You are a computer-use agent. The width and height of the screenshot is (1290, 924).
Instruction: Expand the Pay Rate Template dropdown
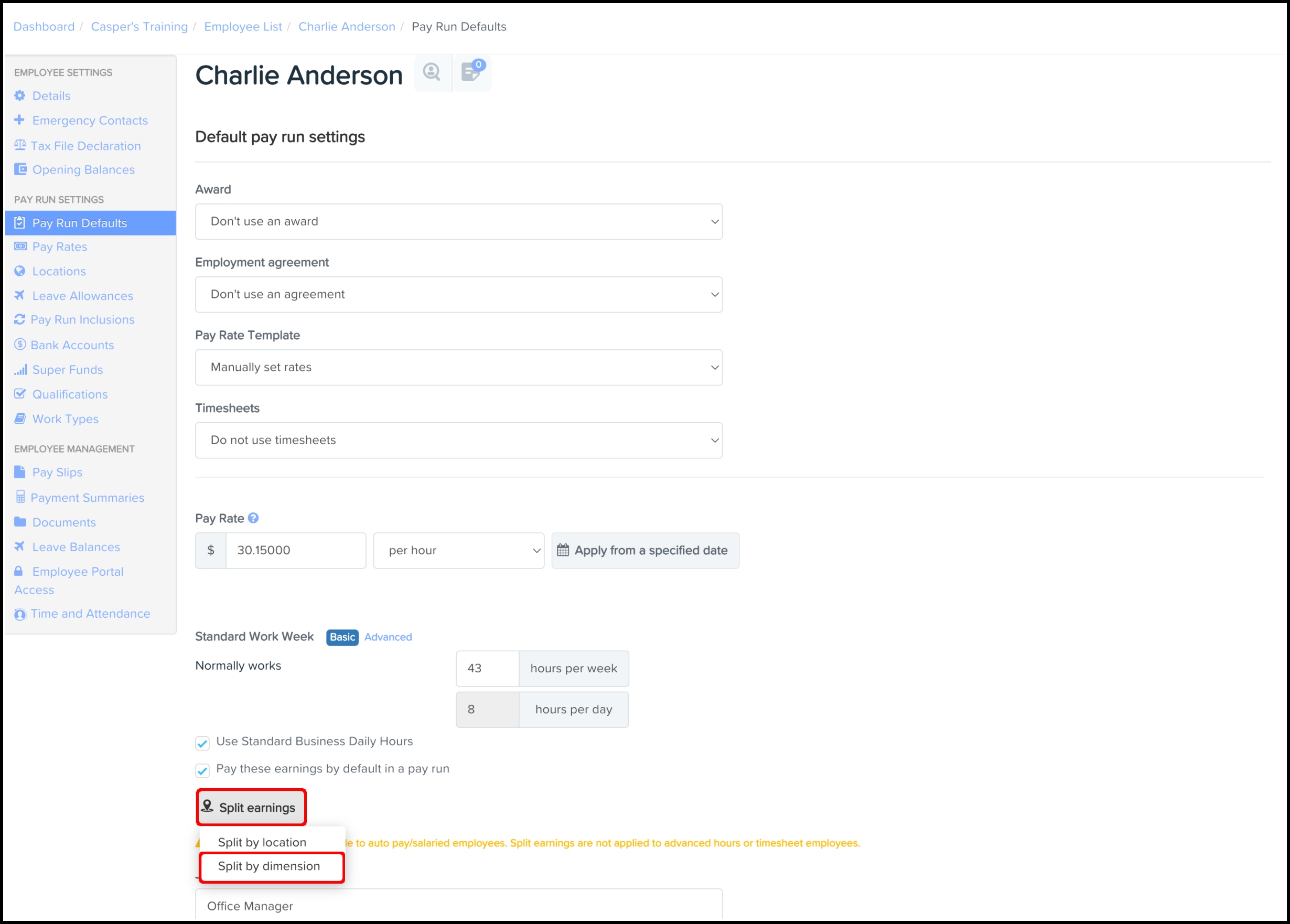458,367
